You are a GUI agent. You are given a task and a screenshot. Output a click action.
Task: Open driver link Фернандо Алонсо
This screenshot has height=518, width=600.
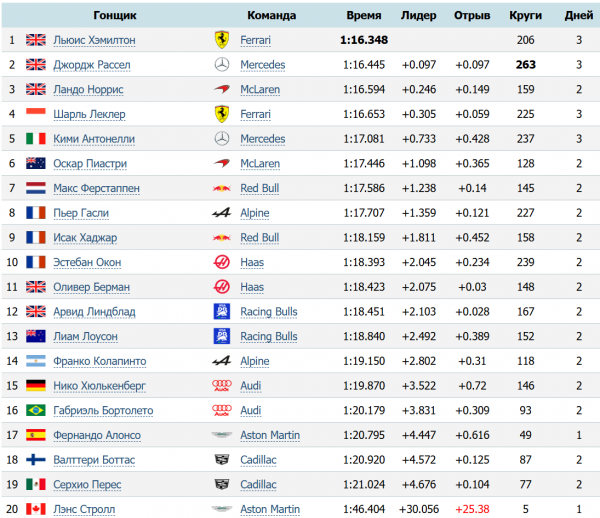97,435
